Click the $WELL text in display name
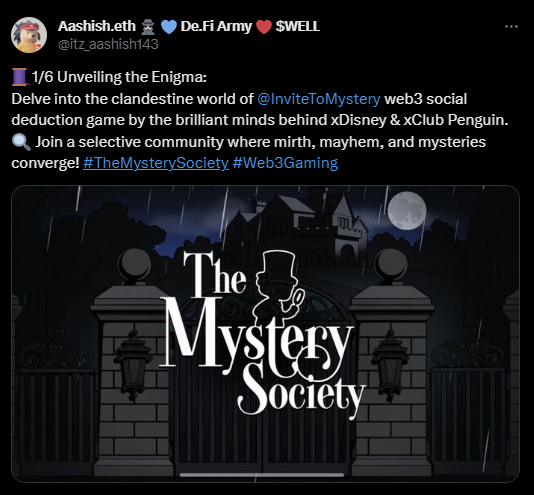534x495 pixels. 297,26
